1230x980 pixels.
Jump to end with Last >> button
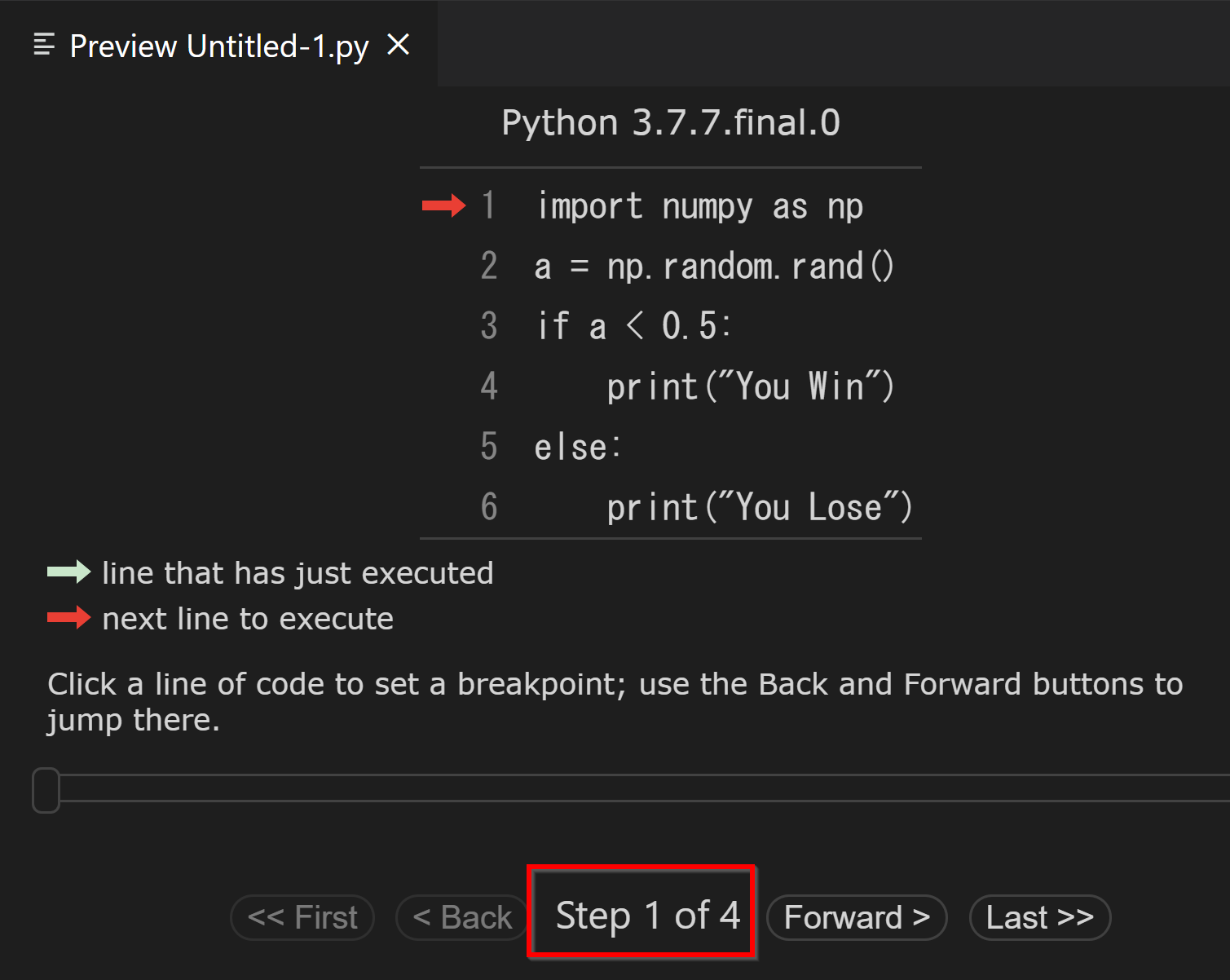click(x=1039, y=917)
